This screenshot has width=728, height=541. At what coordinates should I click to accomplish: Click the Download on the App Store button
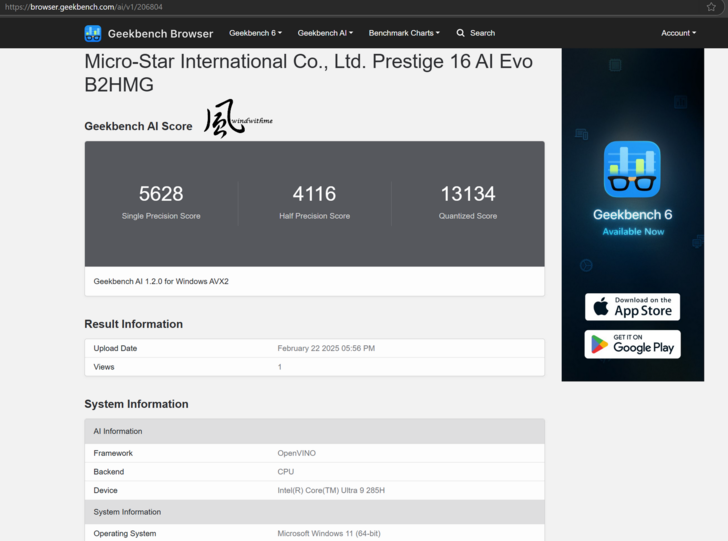(x=632, y=307)
